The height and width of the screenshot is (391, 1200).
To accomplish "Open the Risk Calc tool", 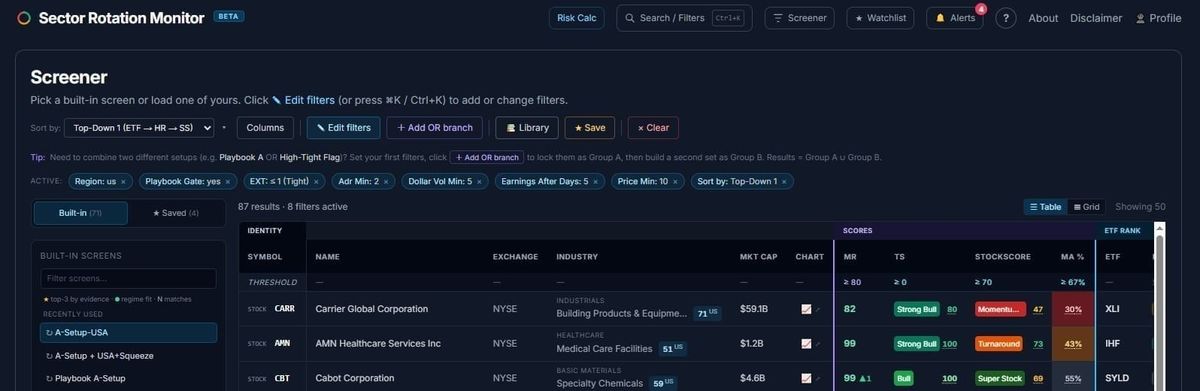I will pyautogui.click(x=577, y=18).
